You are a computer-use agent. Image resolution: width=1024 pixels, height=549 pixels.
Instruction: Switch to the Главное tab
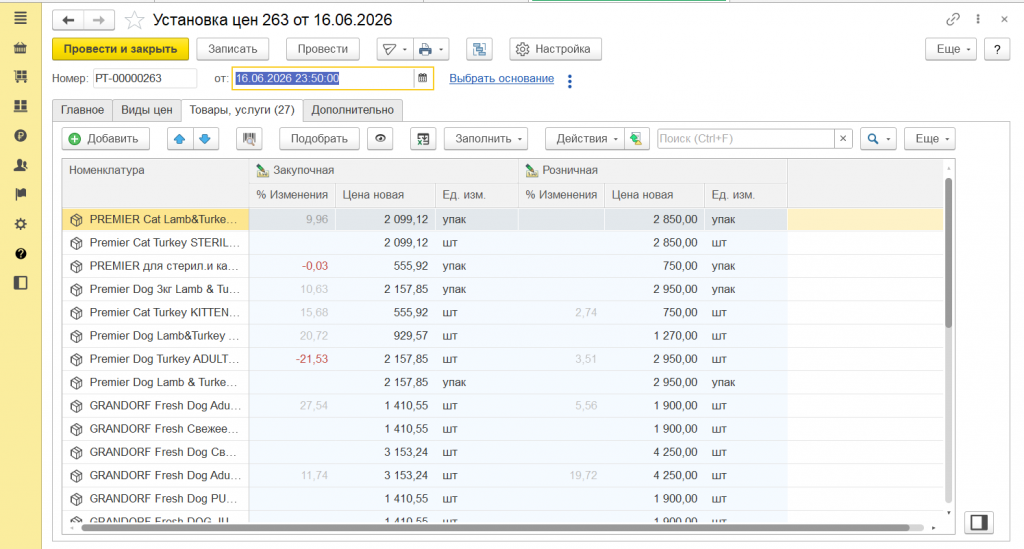[x=82, y=110]
